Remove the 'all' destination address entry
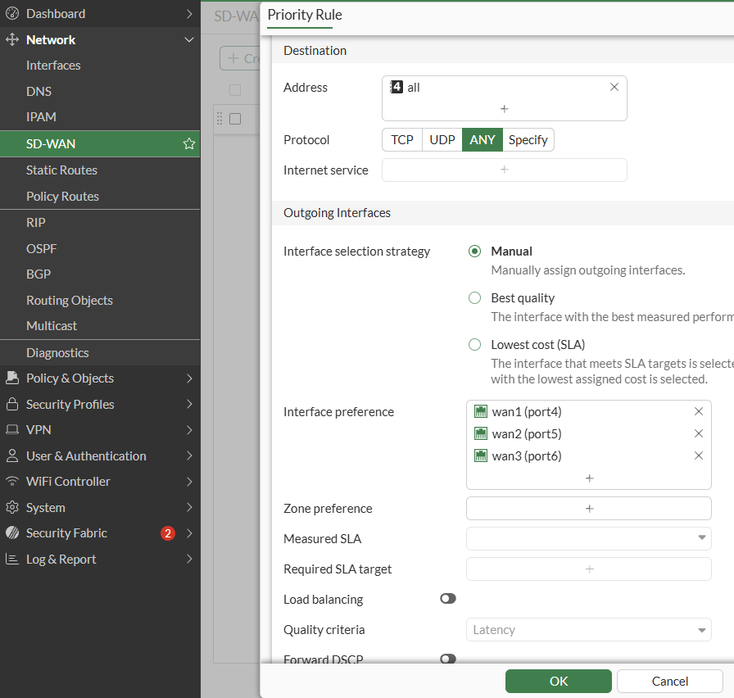 pyautogui.click(x=614, y=88)
